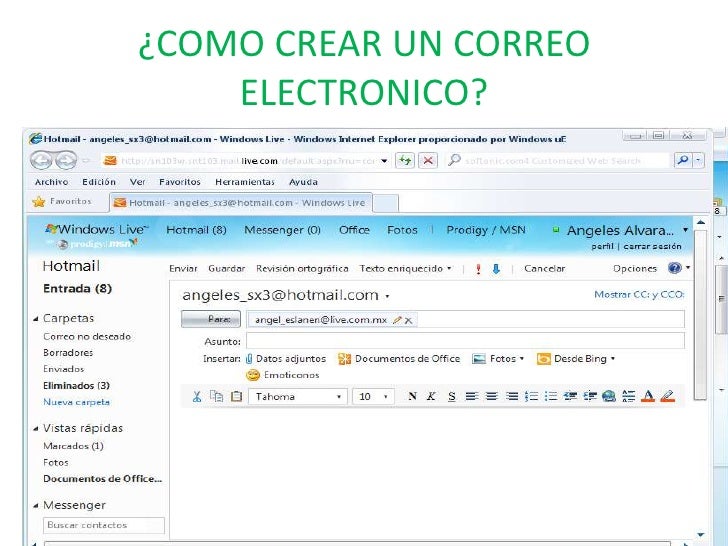
Task: Open the Angeles Alvara account dropdown
Action: 685,230
